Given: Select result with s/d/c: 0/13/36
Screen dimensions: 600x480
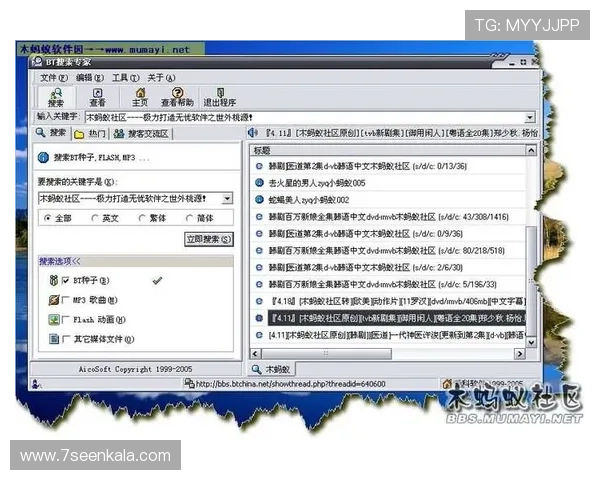Looking at the screenshot, I should click(388, 166).
